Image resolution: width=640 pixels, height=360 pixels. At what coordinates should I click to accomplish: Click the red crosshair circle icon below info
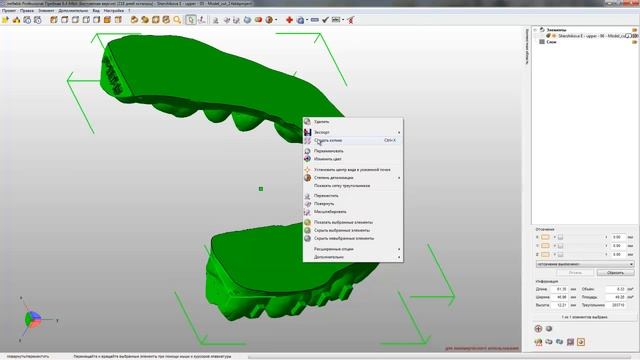click(x=538, y=329)
